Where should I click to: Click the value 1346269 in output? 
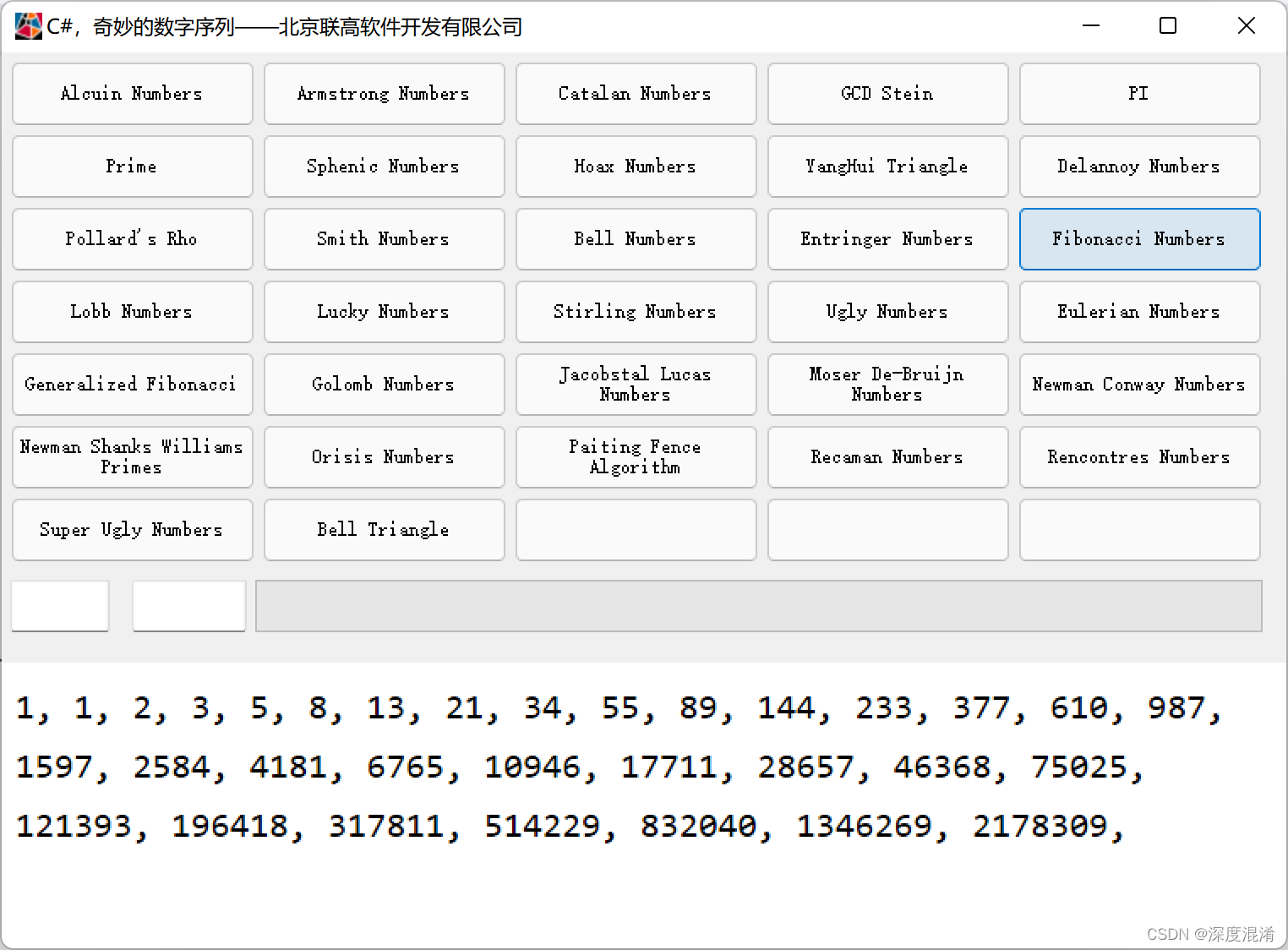tap(864, 827)
